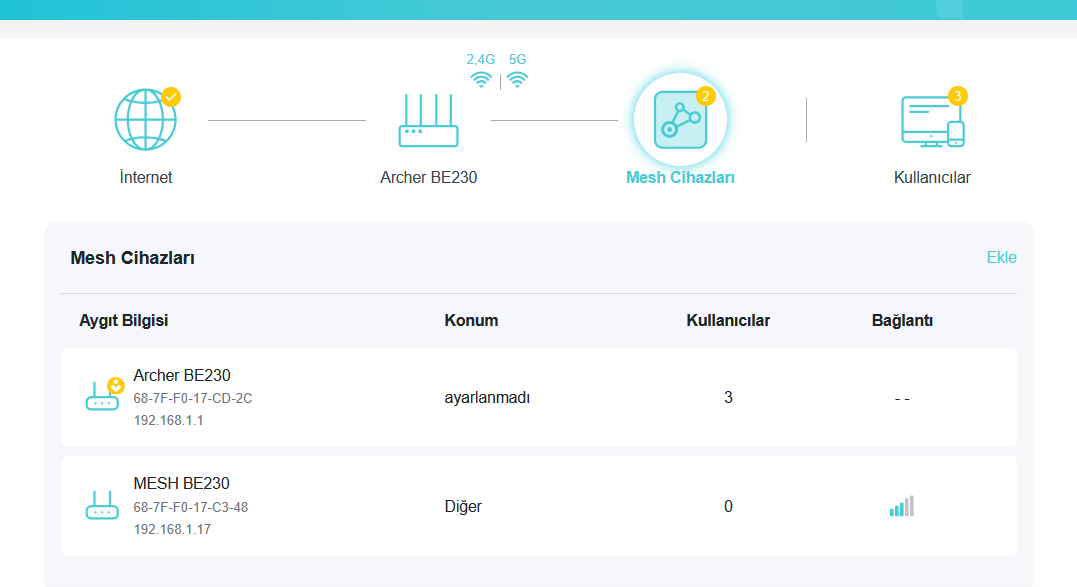
Task: Click the 5G band label
Action: coord(517,60)
